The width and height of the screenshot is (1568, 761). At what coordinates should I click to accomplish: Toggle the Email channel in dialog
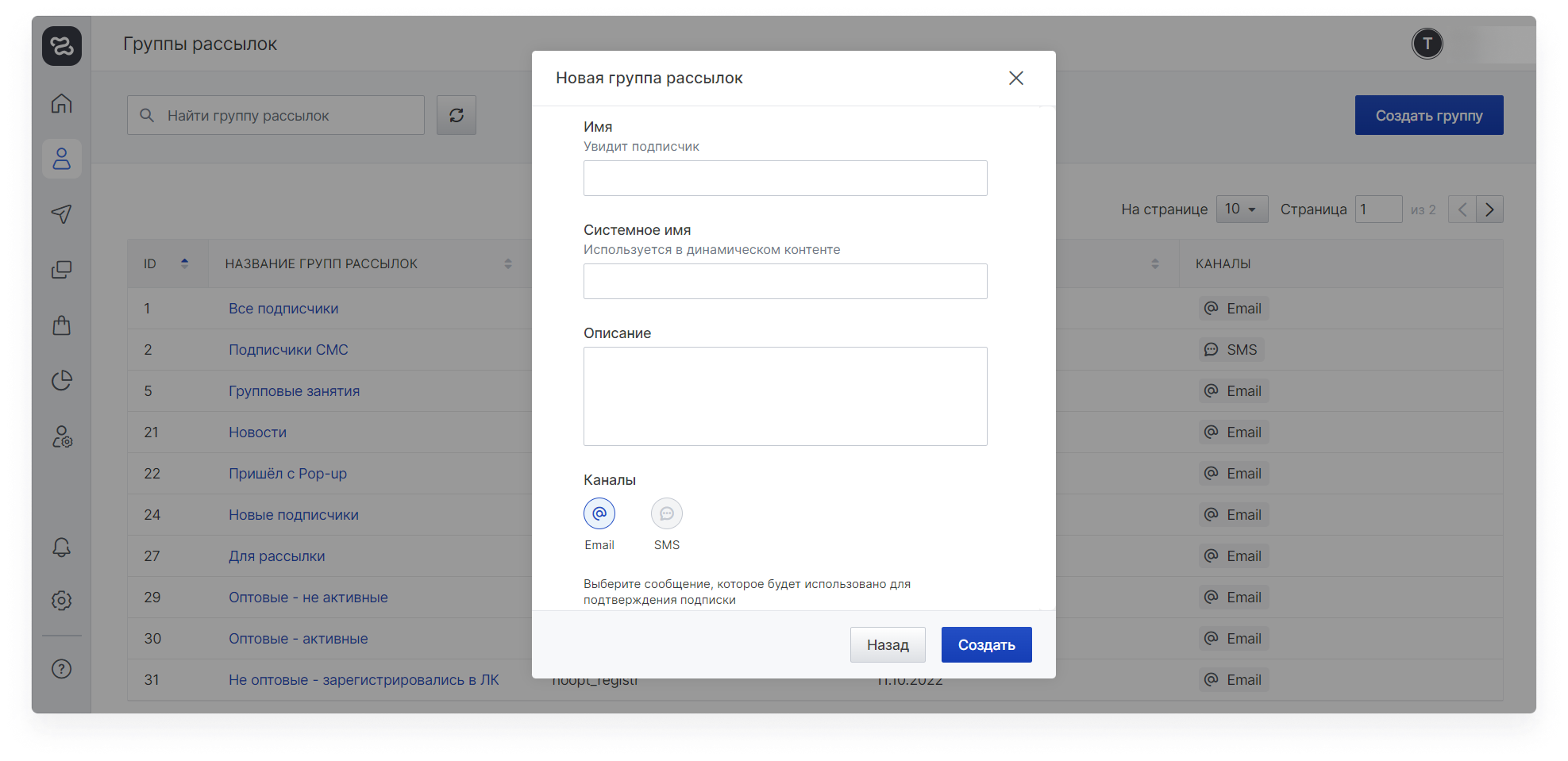599,513
